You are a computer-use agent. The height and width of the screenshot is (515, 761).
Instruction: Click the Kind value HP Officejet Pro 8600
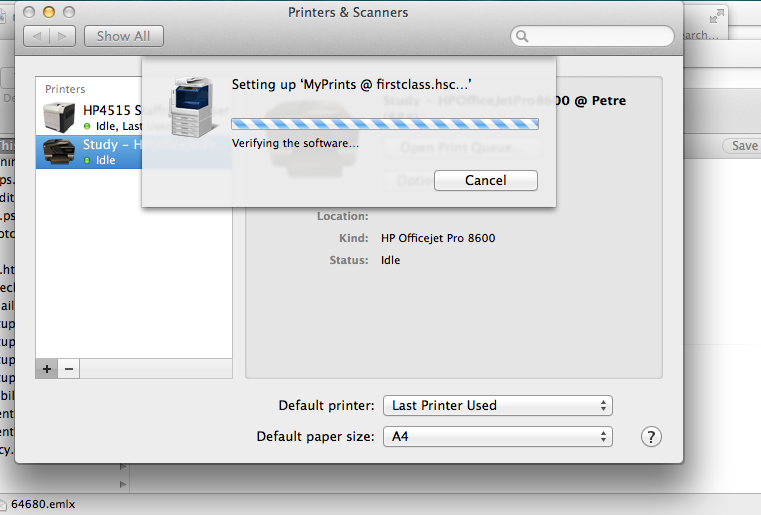438,238
